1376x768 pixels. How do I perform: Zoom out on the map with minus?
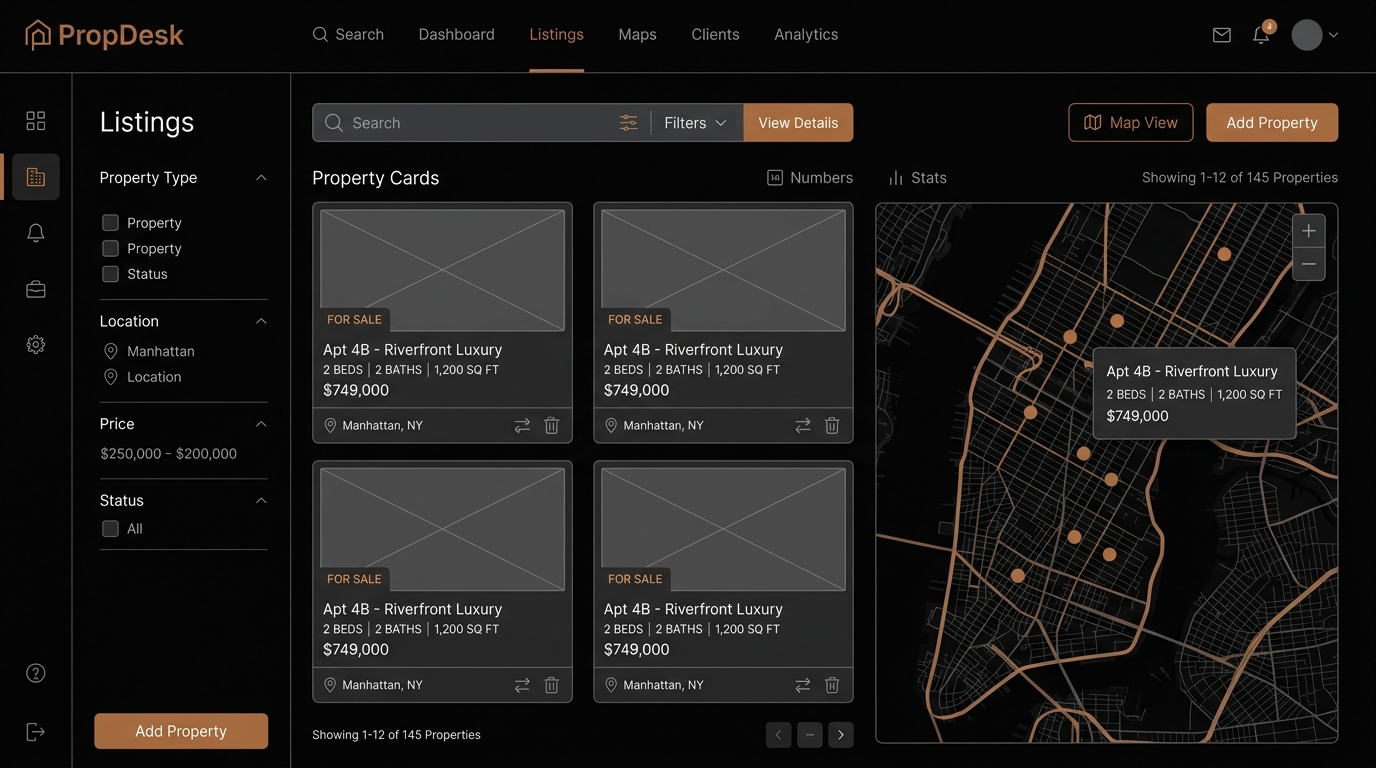(x=1309, y=264)
